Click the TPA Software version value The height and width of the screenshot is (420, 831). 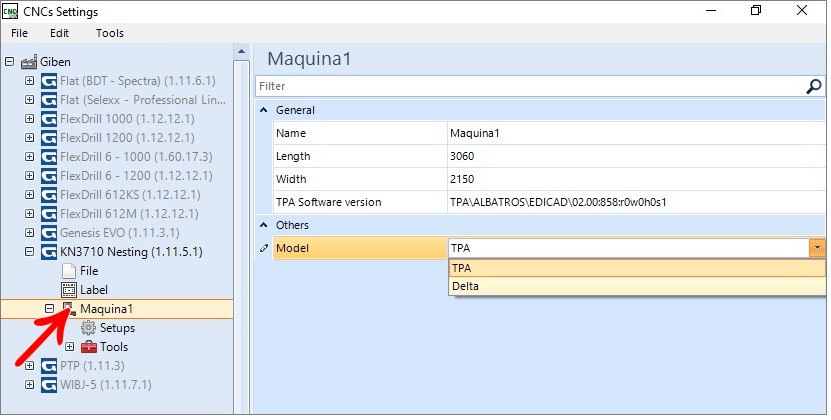point(636,202)
